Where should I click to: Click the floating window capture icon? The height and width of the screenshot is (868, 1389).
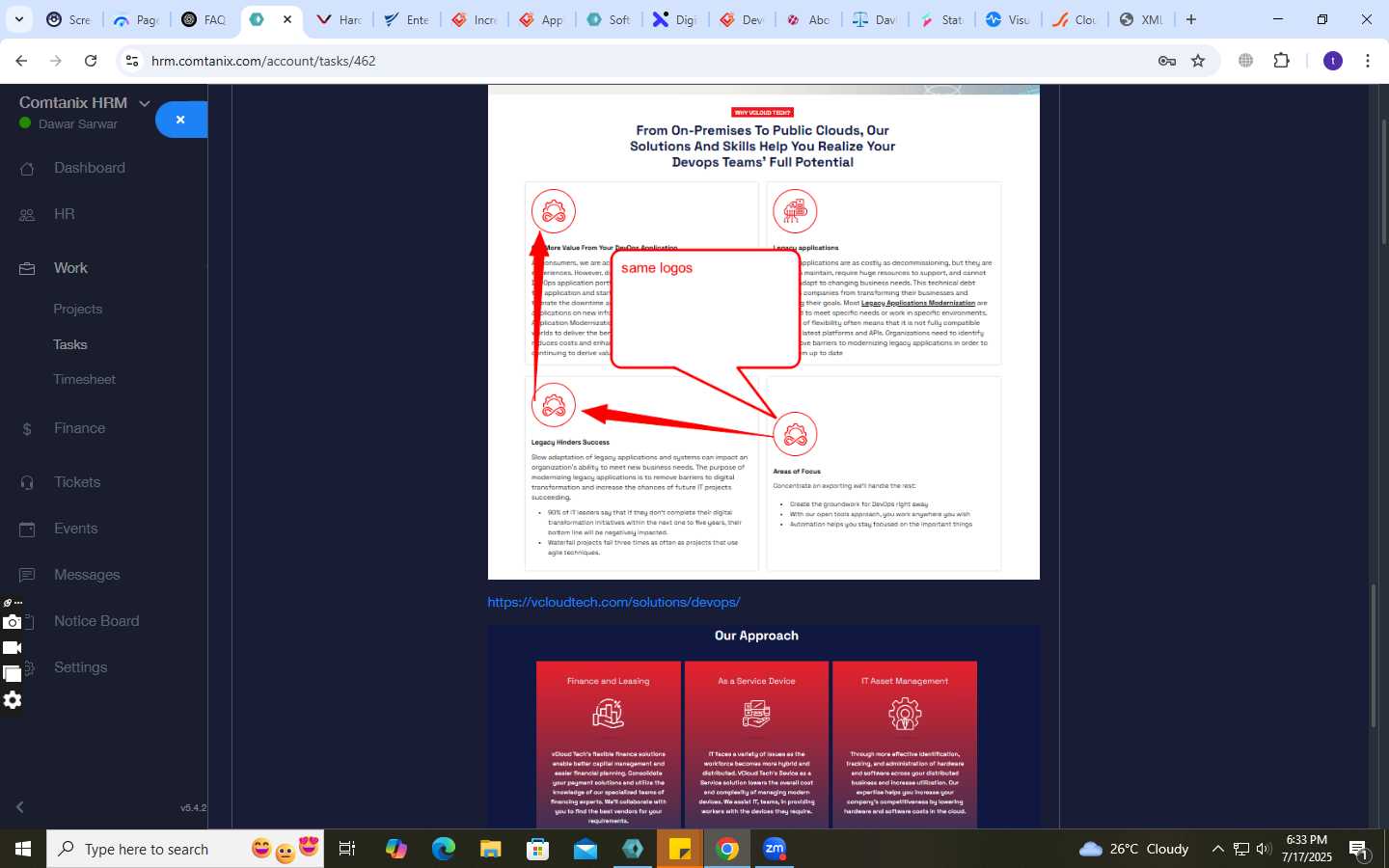coord(12,674)
